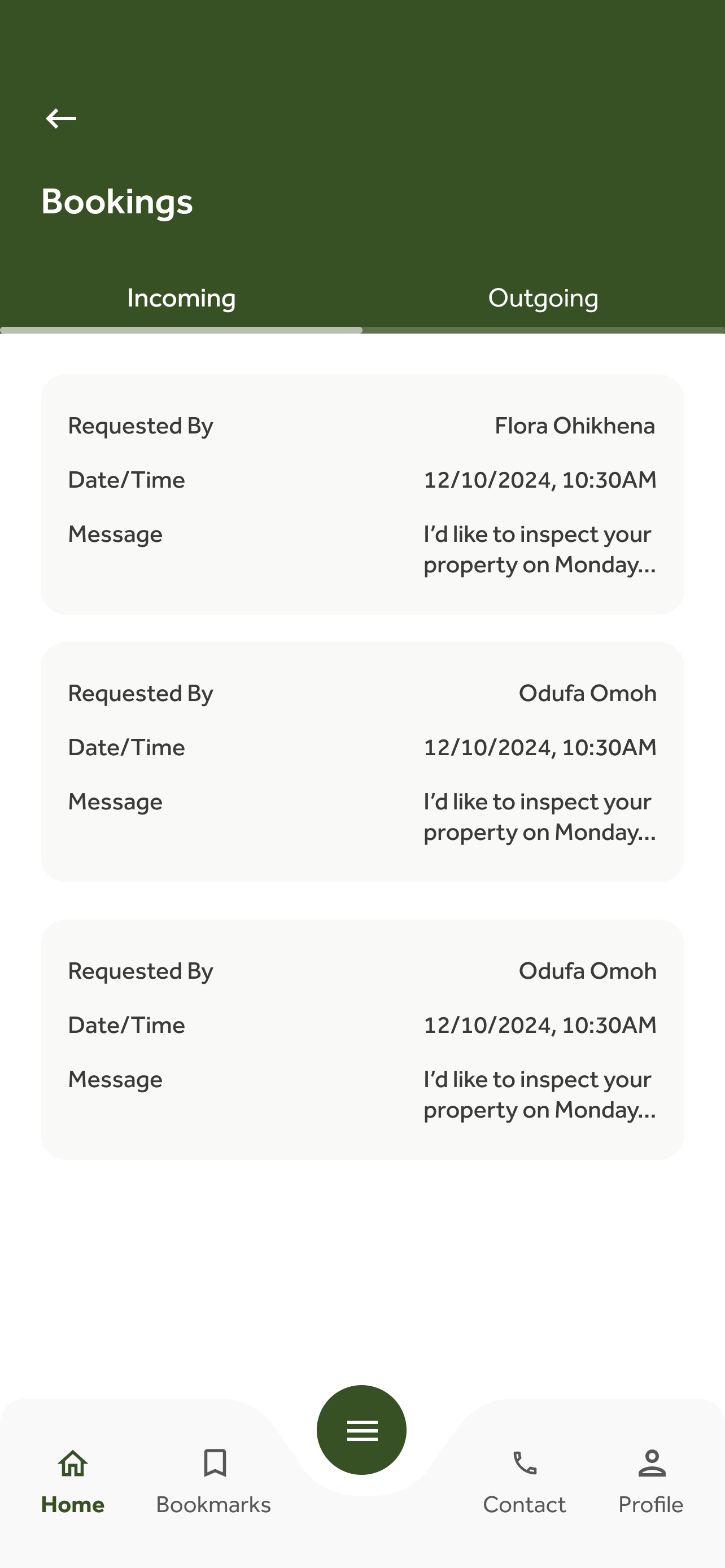Image resolution: width=725 pixels, height=1568 pixels.
Task: Switch to the Incoming tab
Action: [181, 298]
